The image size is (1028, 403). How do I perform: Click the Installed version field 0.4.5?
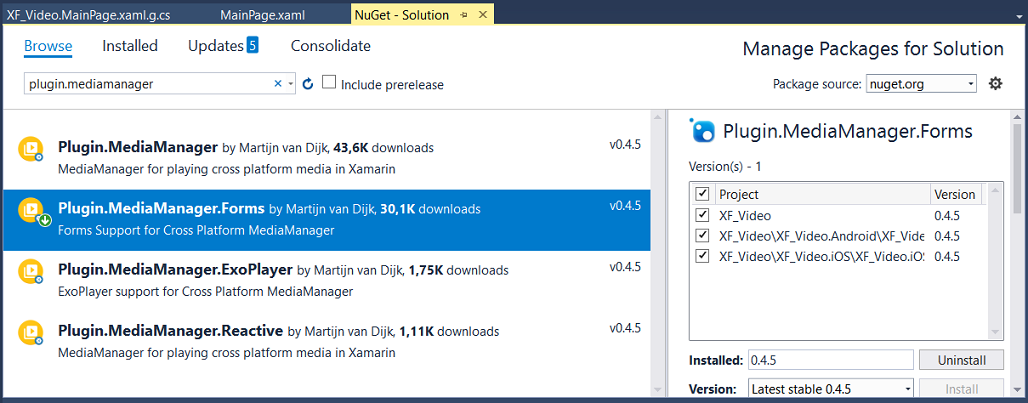click(831, 360)
